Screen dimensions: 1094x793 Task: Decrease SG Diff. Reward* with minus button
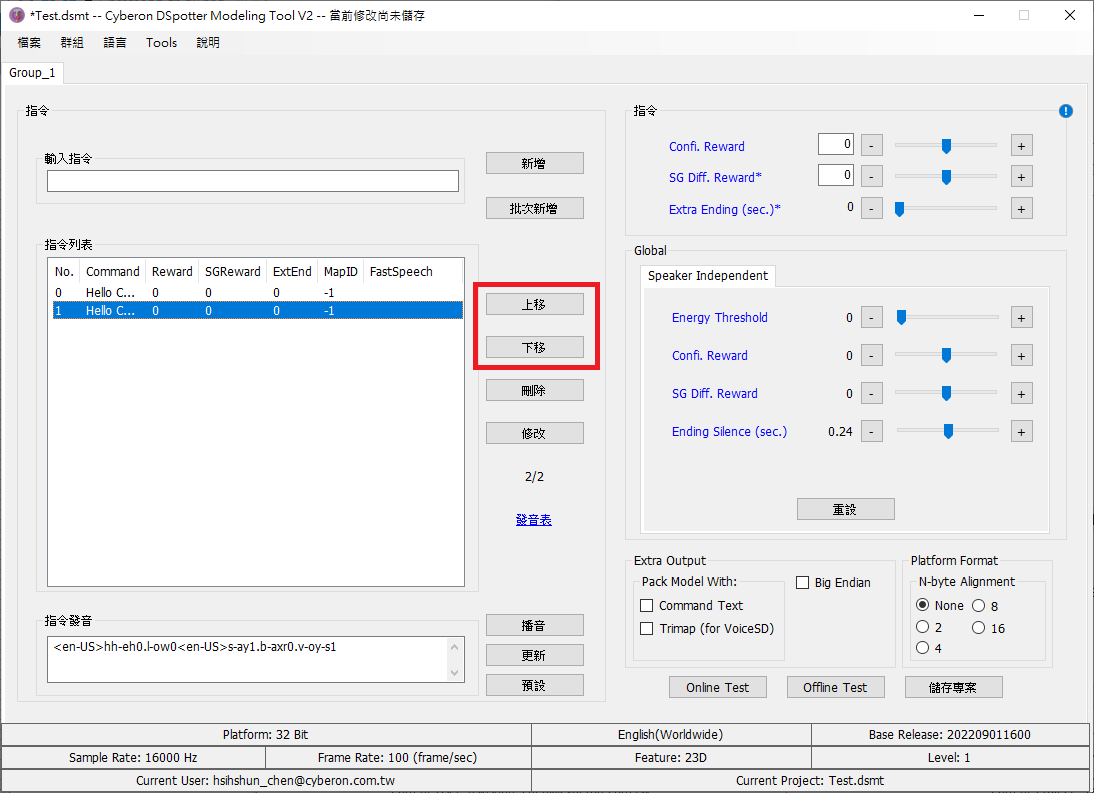872,177
